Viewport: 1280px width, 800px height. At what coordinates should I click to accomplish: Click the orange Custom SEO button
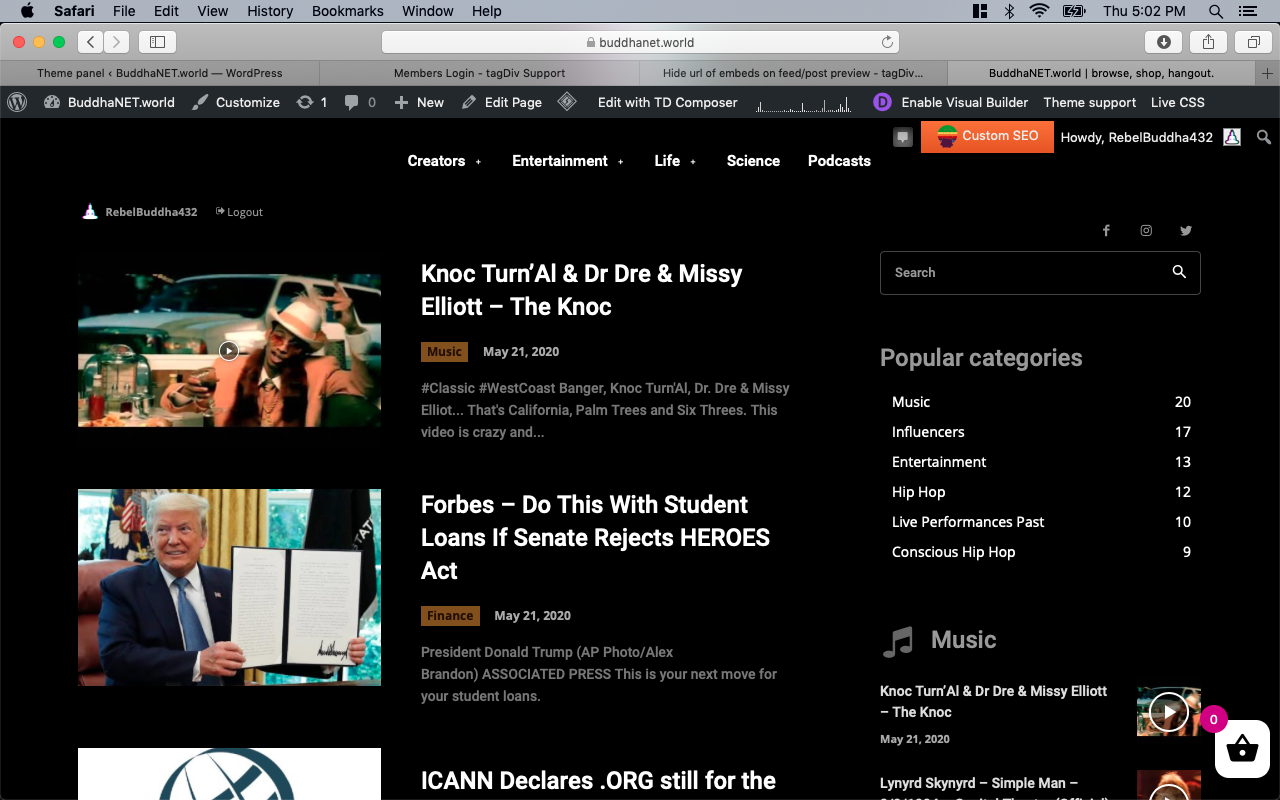[x=987, y=136]
